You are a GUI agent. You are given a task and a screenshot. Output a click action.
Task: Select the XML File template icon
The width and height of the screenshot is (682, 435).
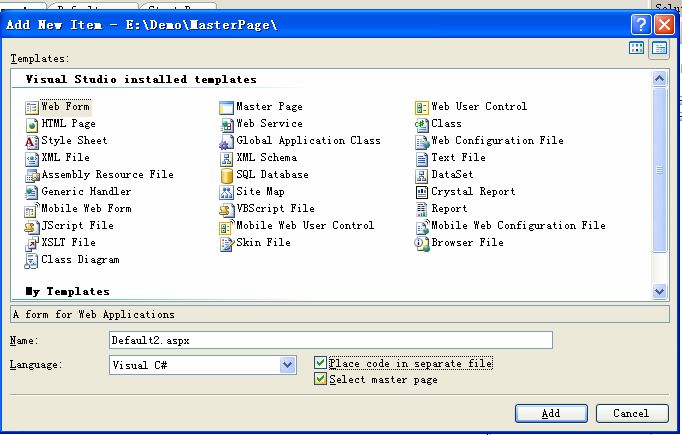pos(32,159)
